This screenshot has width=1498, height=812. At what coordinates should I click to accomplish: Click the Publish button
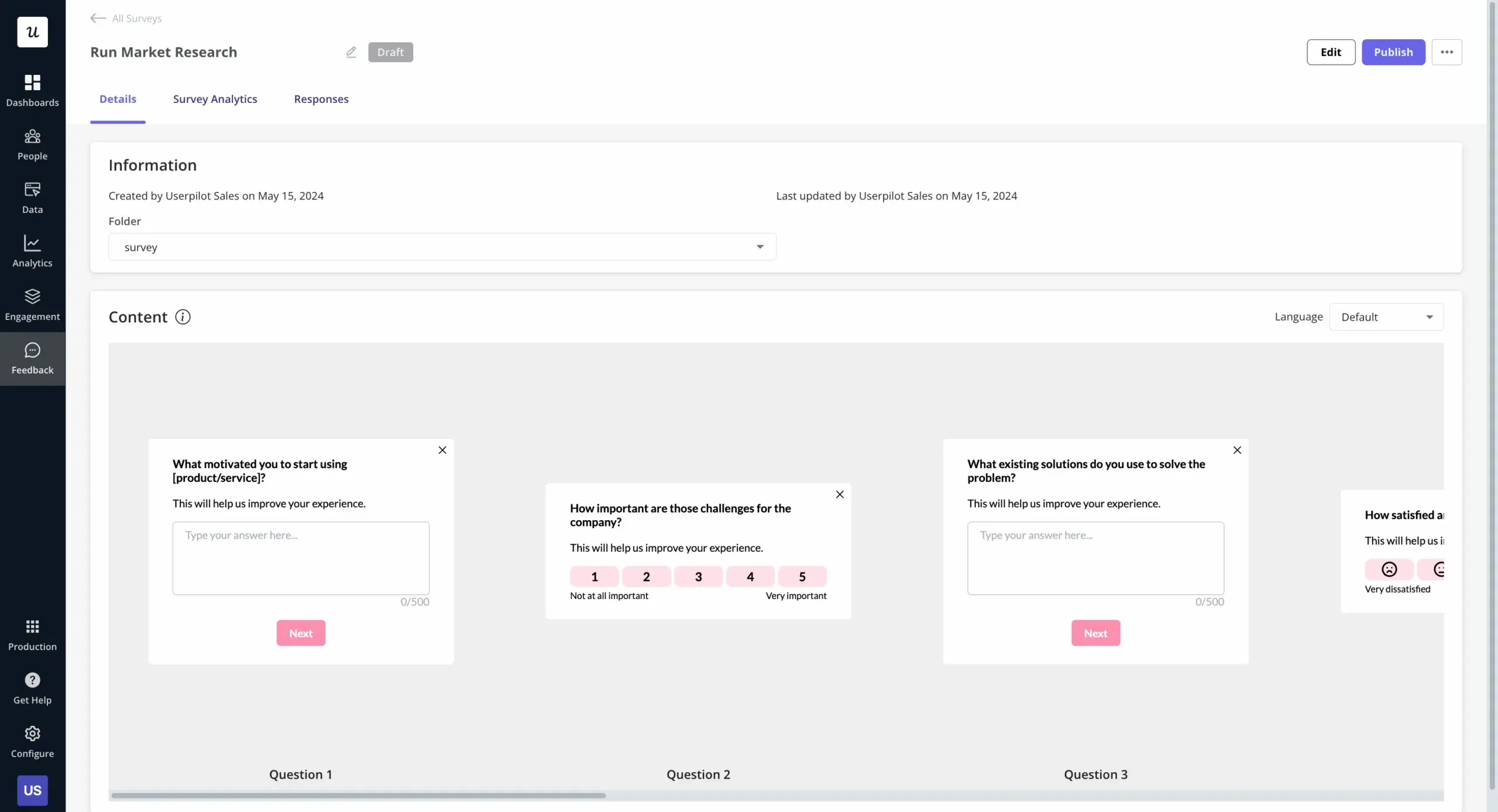(1393, 52)
